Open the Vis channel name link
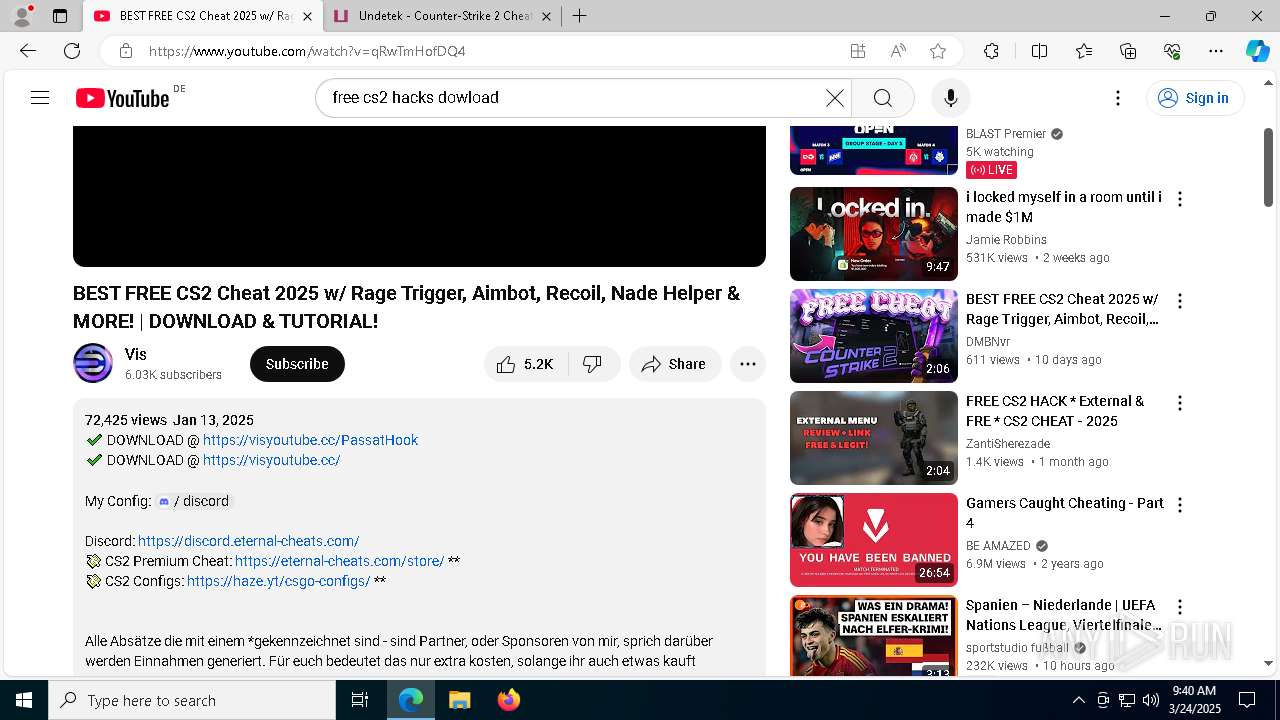This screenshot has width=1280, height=720. point(136,355)
